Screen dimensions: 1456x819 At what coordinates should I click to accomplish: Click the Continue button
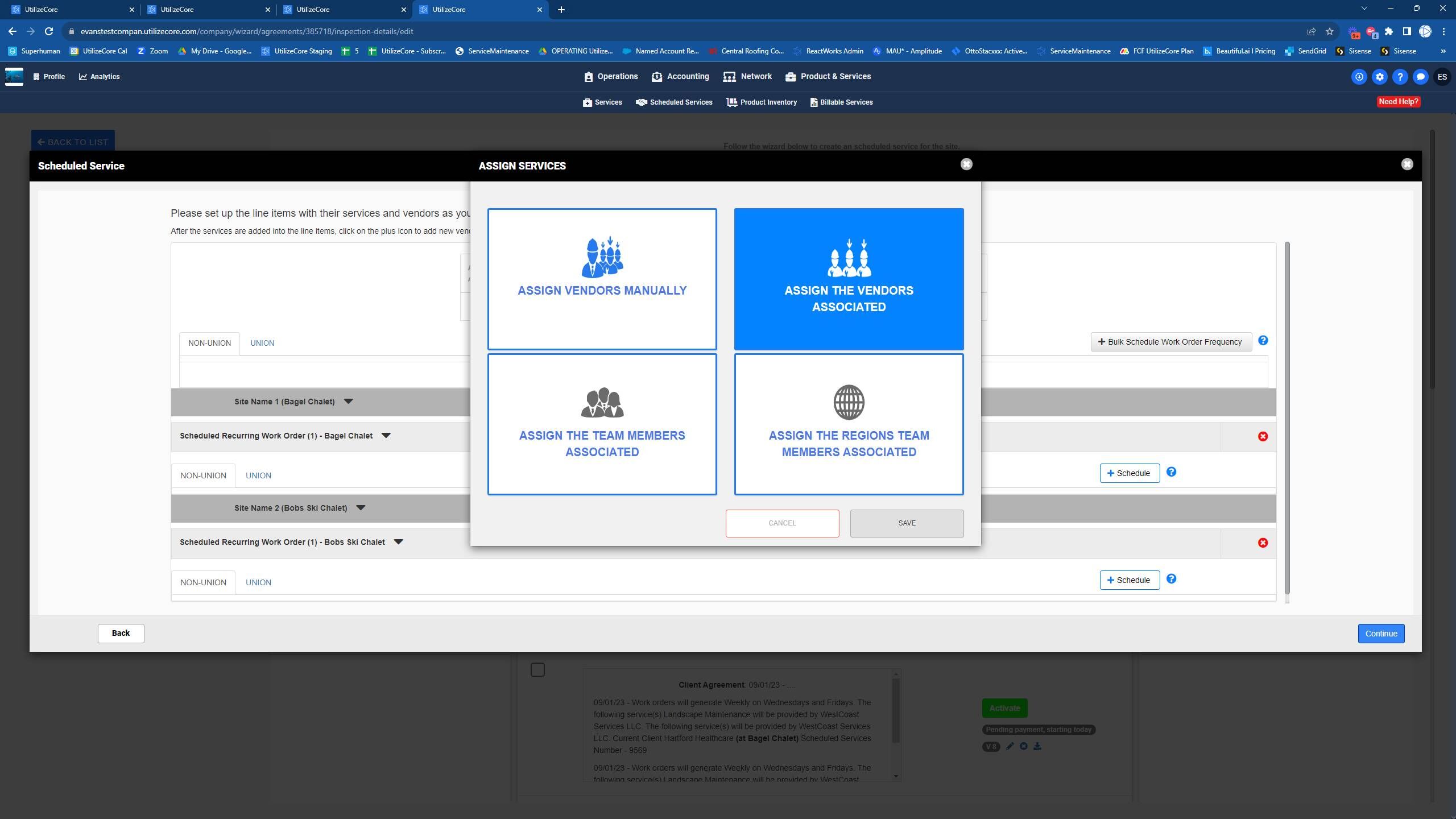click(1381, 634)
